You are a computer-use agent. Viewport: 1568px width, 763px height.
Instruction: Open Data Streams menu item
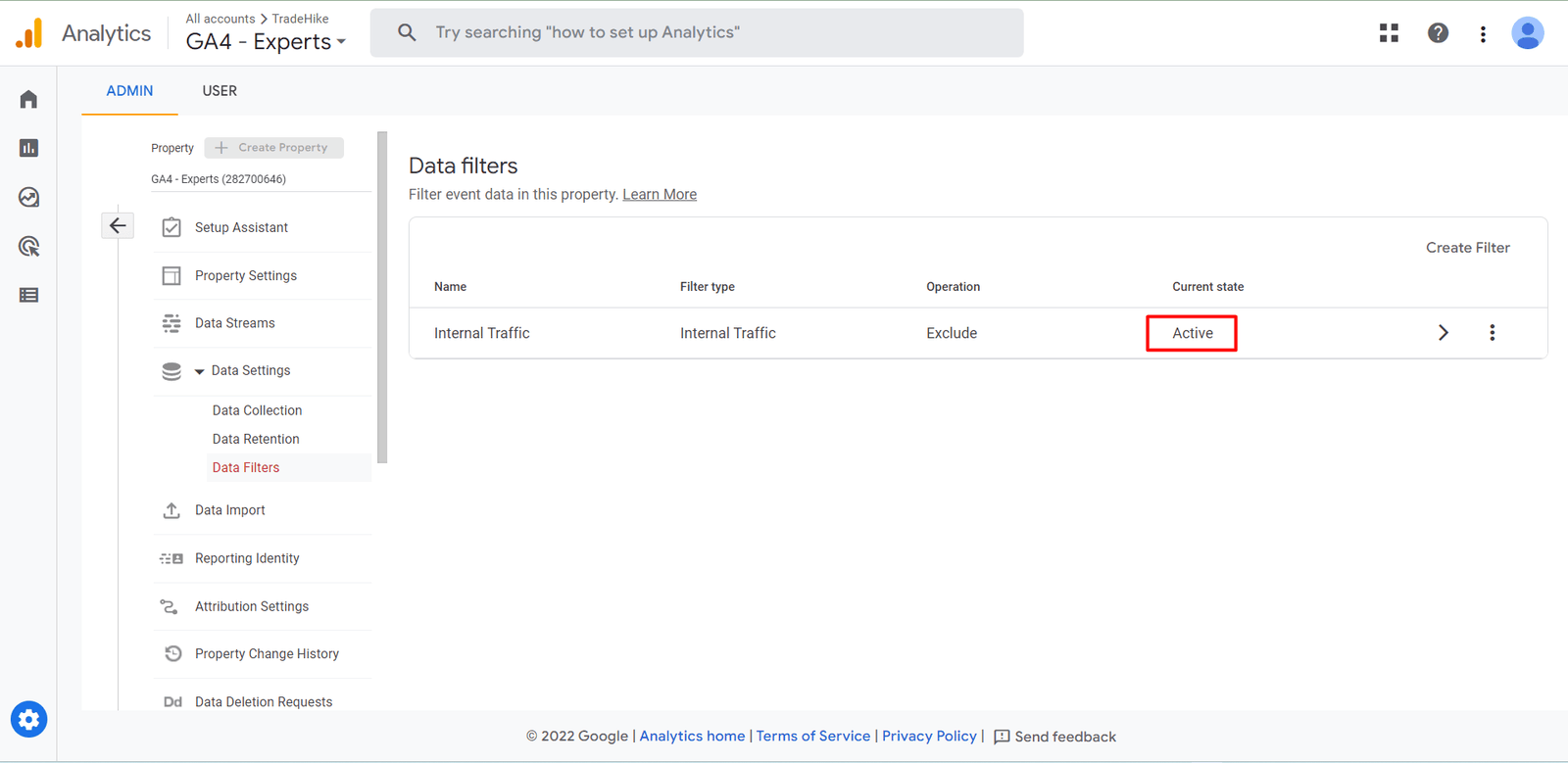click(235, 323)
